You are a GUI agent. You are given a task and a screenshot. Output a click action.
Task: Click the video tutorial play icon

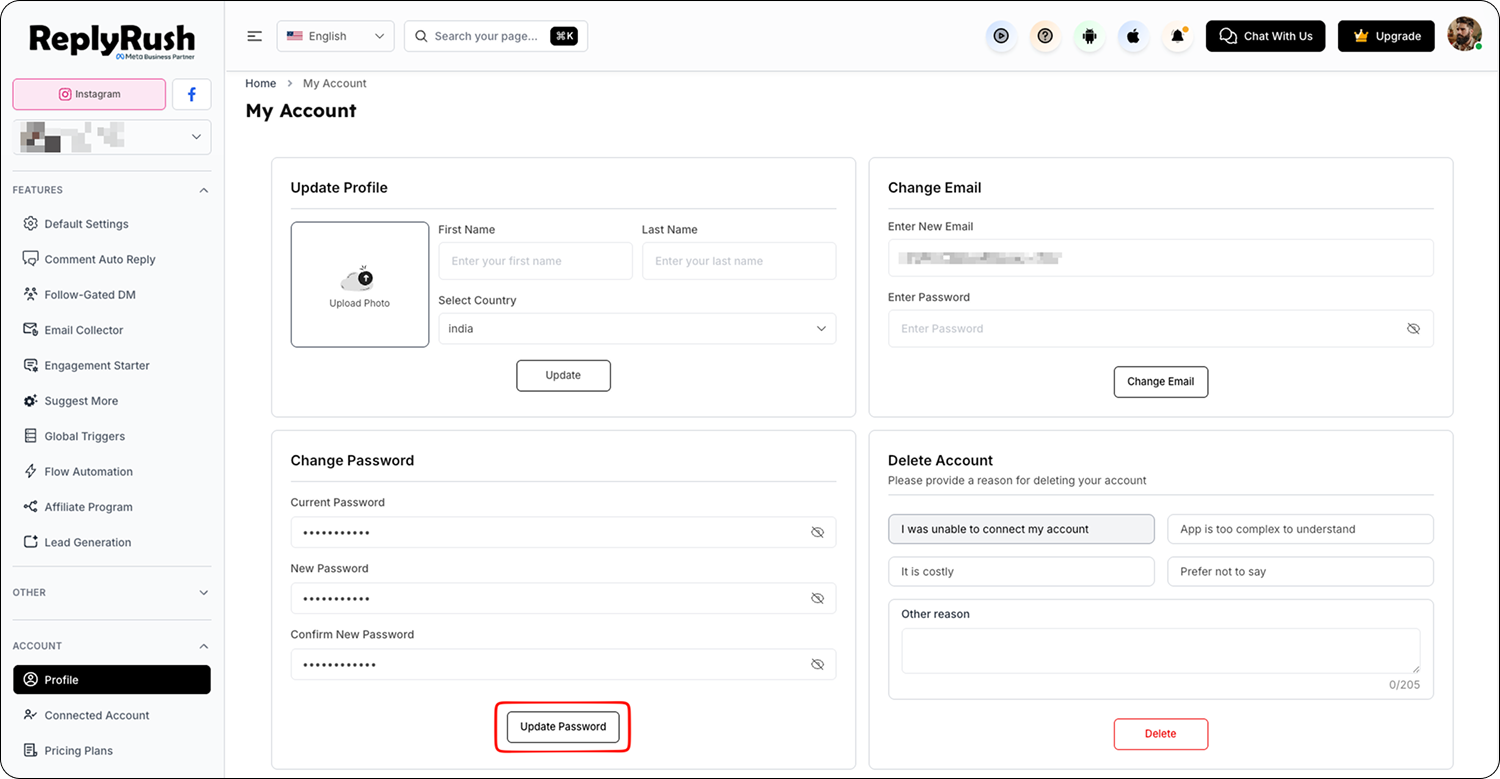(x=1001, y=36)
